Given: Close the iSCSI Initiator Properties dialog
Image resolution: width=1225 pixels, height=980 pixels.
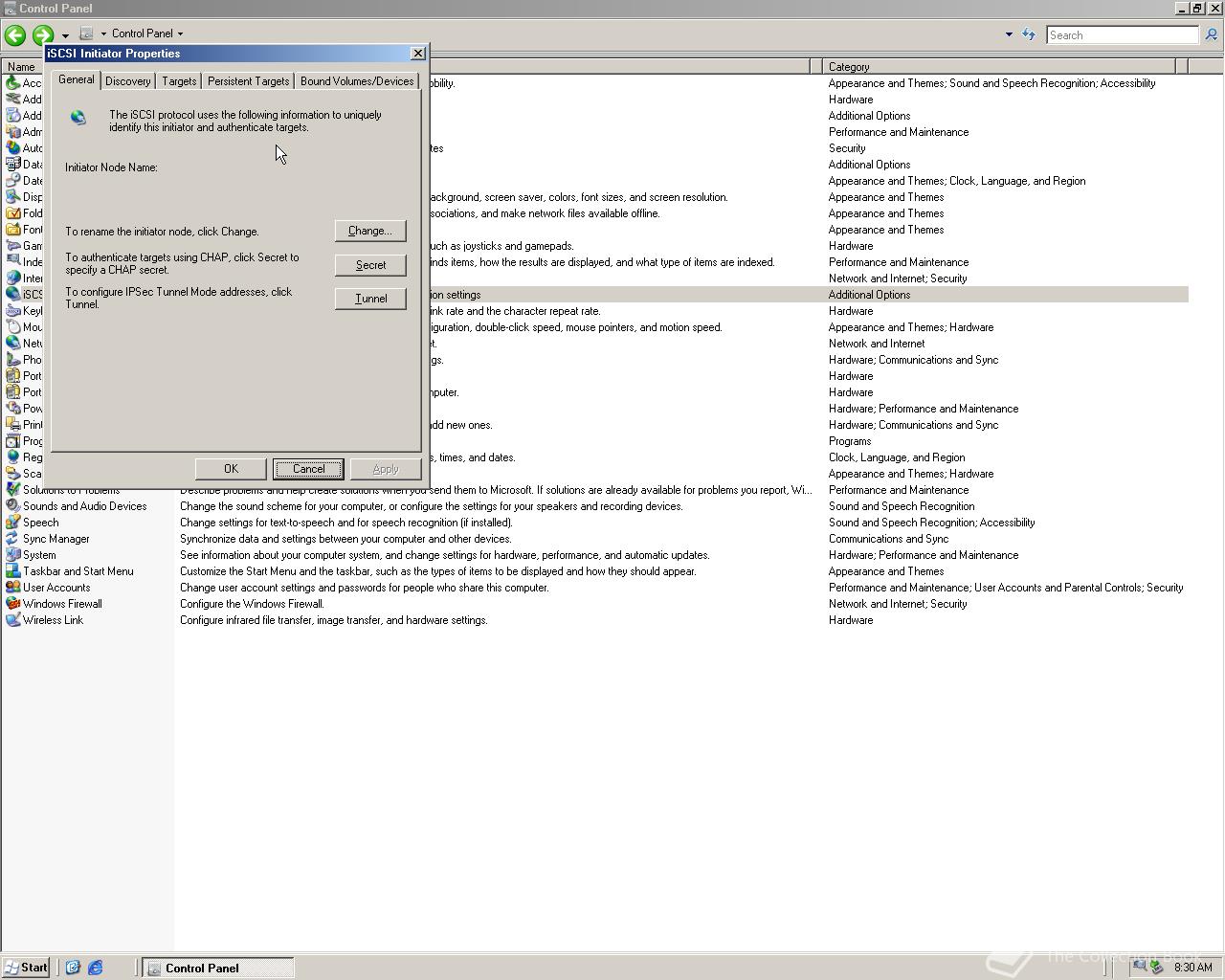Looking at the screenshot, I should 417,54.
